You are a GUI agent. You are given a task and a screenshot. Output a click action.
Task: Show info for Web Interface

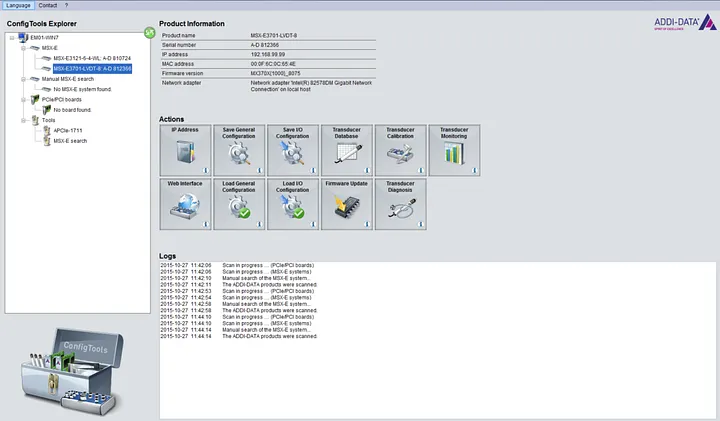pos(206,224)
